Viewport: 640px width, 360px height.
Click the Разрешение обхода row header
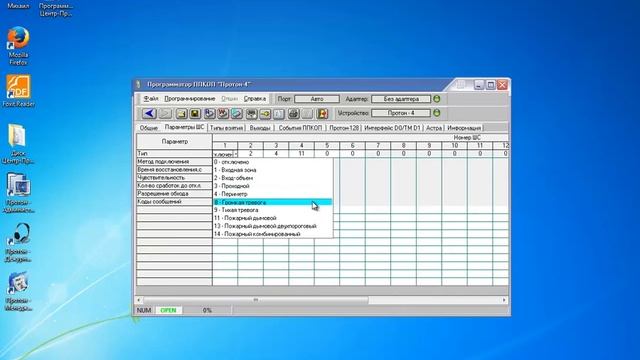[174, 193]
